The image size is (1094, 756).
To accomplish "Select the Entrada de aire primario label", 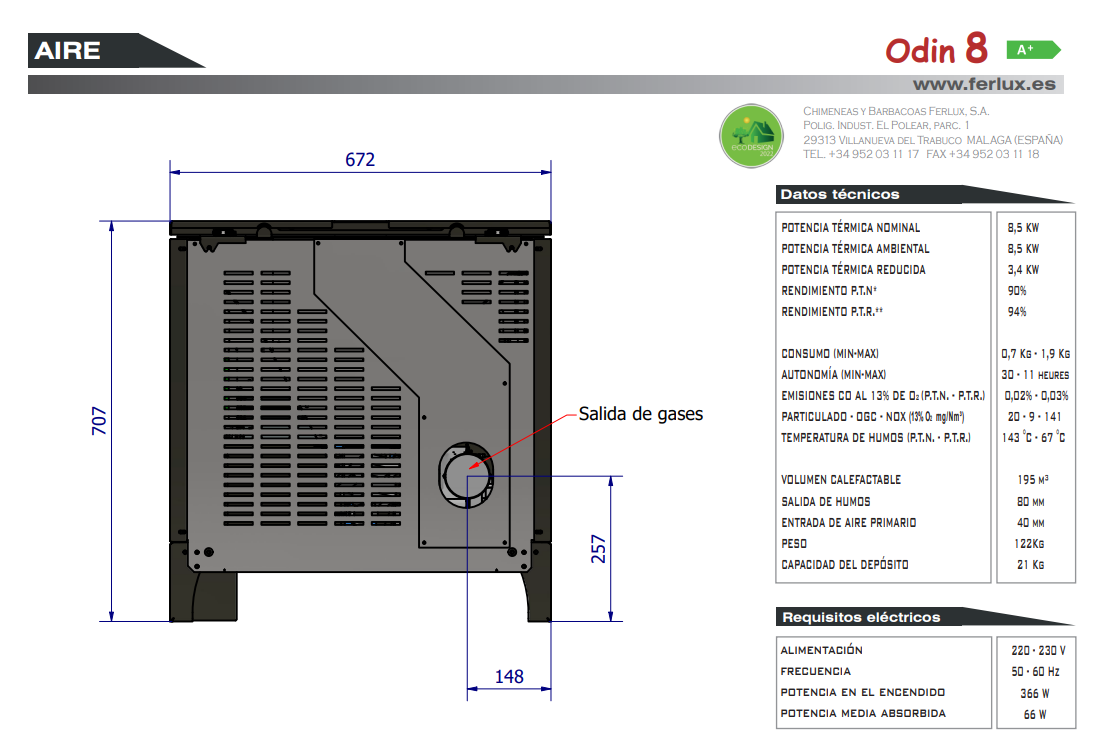I will (848, 522).
